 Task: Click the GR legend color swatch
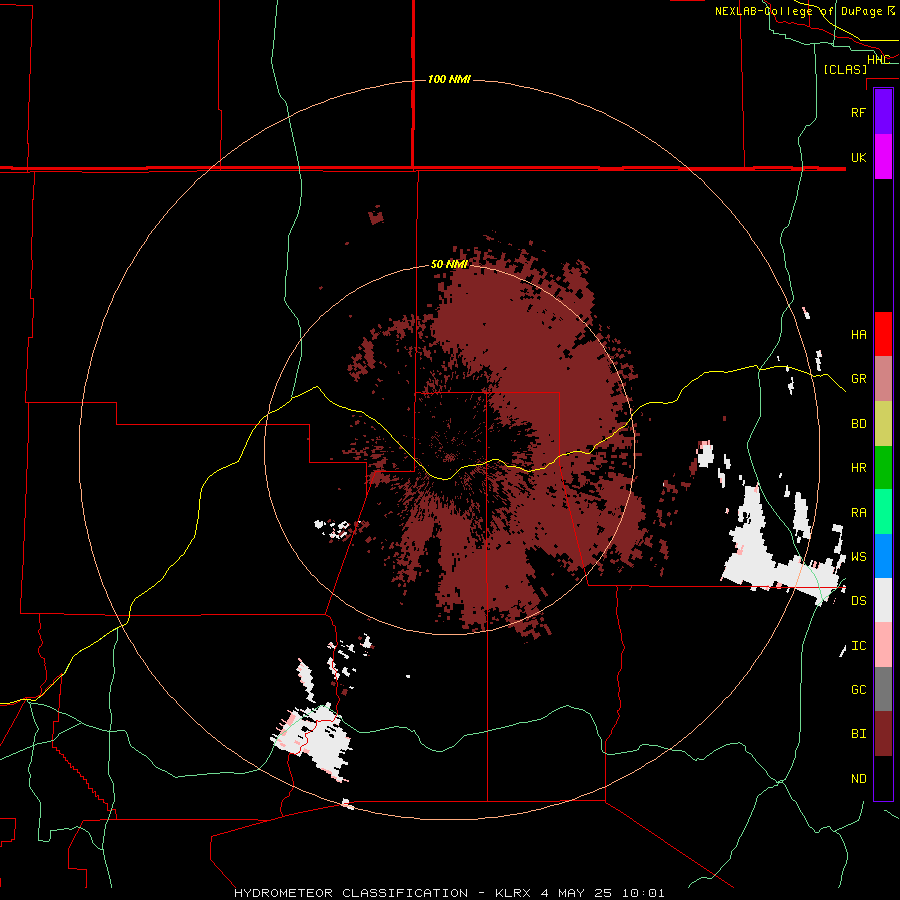tap(883, 379)
